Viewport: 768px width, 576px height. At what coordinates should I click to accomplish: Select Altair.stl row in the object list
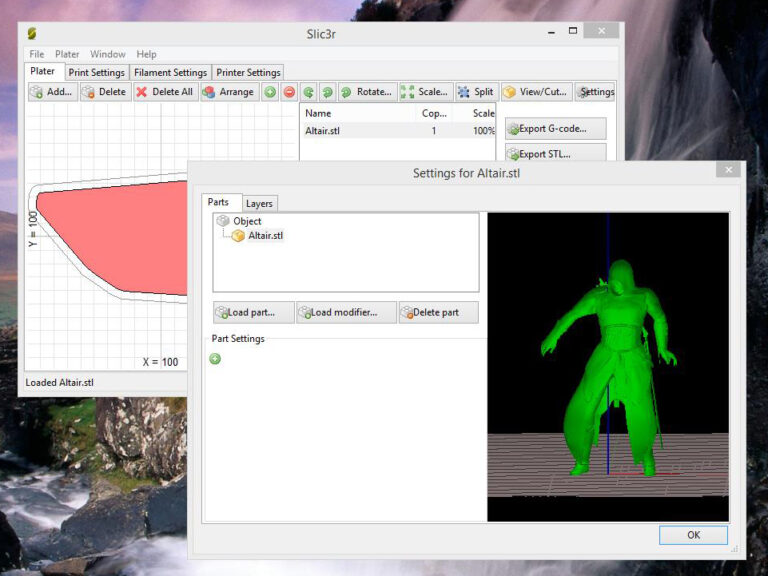tap(322, 131)
